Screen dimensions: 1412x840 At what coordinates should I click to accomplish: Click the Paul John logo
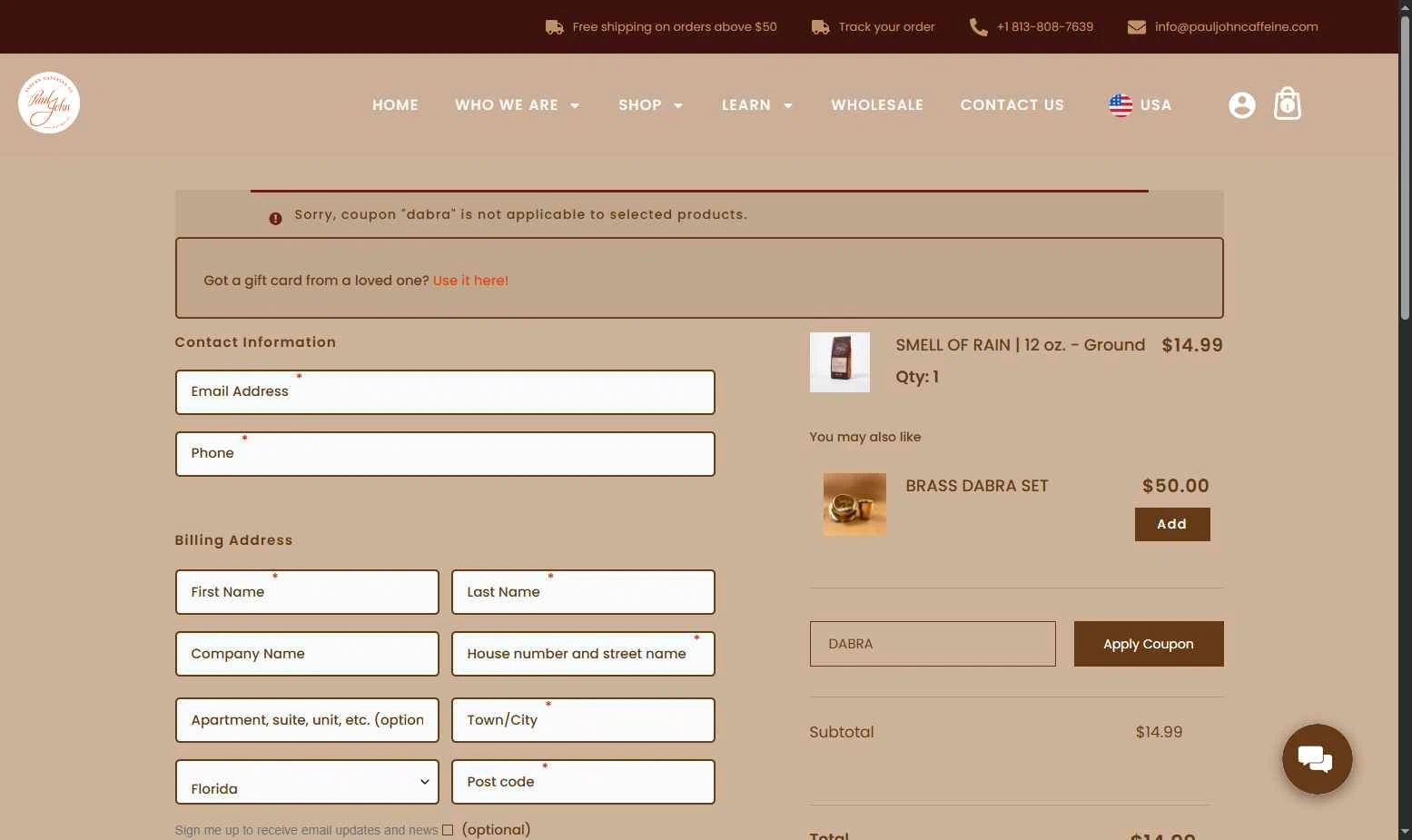point(49,103)
